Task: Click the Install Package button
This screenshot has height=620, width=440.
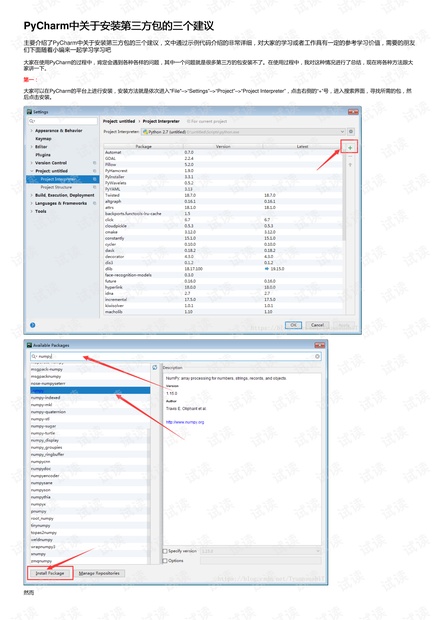Action: 50,573
